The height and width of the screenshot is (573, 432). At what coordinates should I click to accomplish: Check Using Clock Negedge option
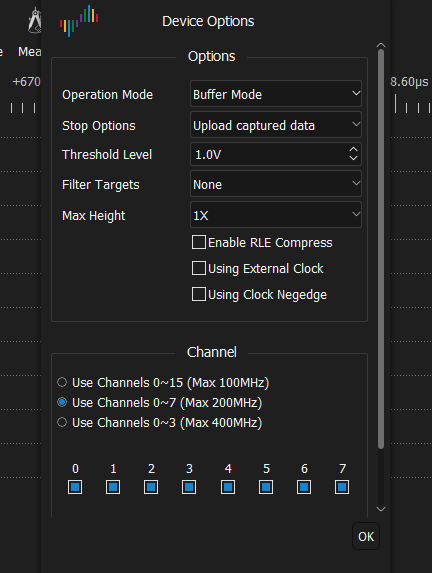pos(199,294)
